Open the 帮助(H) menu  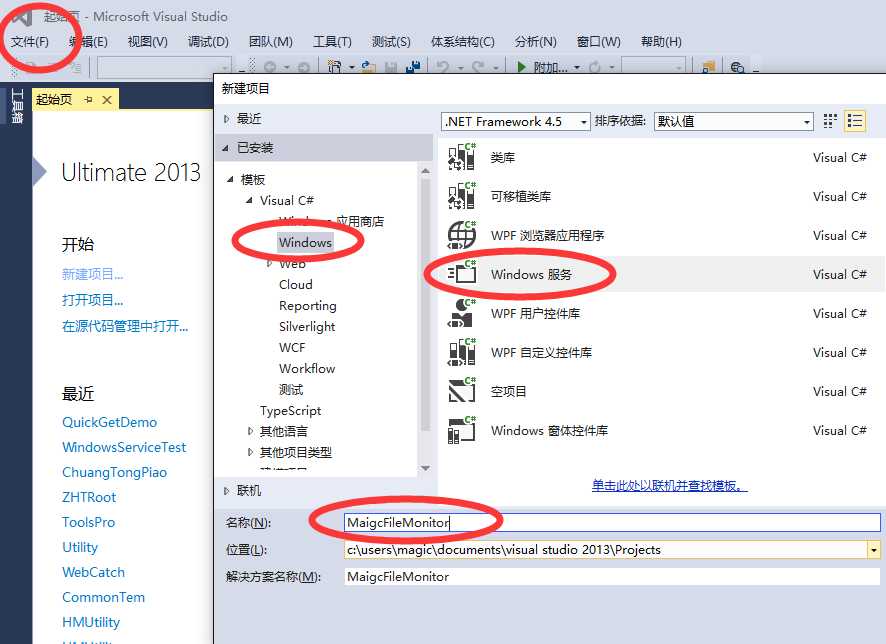661,42
